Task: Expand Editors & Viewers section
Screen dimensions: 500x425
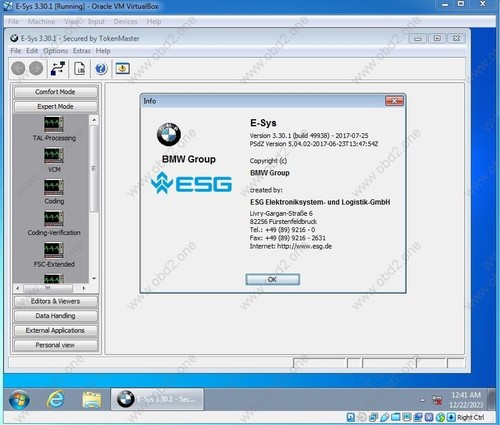Action: pyautogui.click(x=55, y=301)
